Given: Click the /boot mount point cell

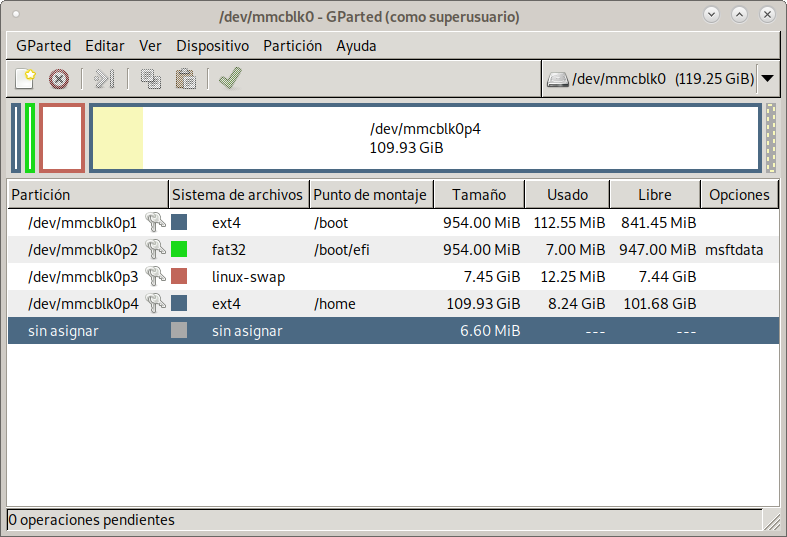Looking at the screenshot, I should (x=331, y=223).
